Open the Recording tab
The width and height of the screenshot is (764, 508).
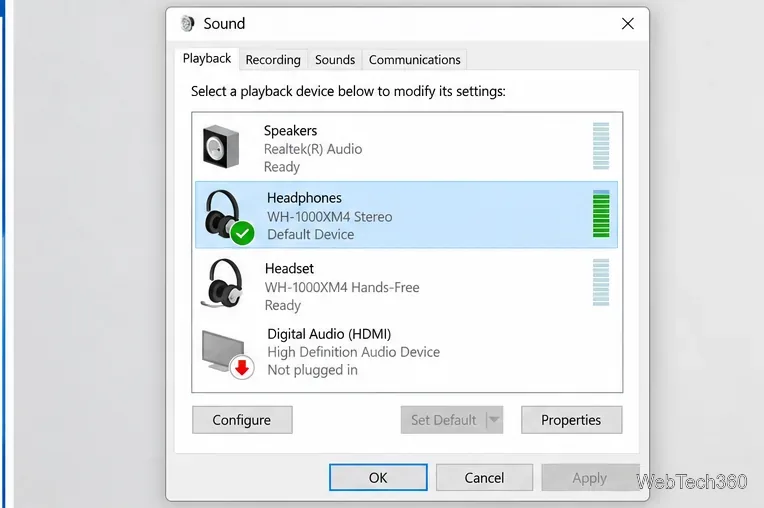pos(273,59)
